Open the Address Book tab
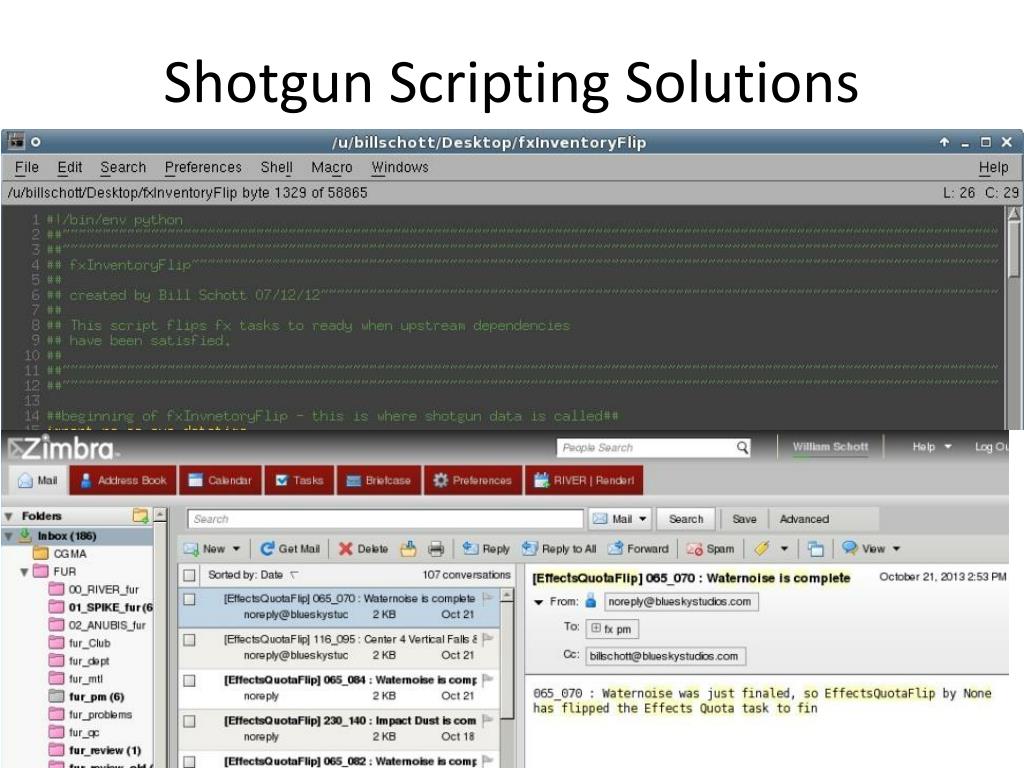This screenshot has width=1024, height=768. pyautogui.click(x=123, y=481)
